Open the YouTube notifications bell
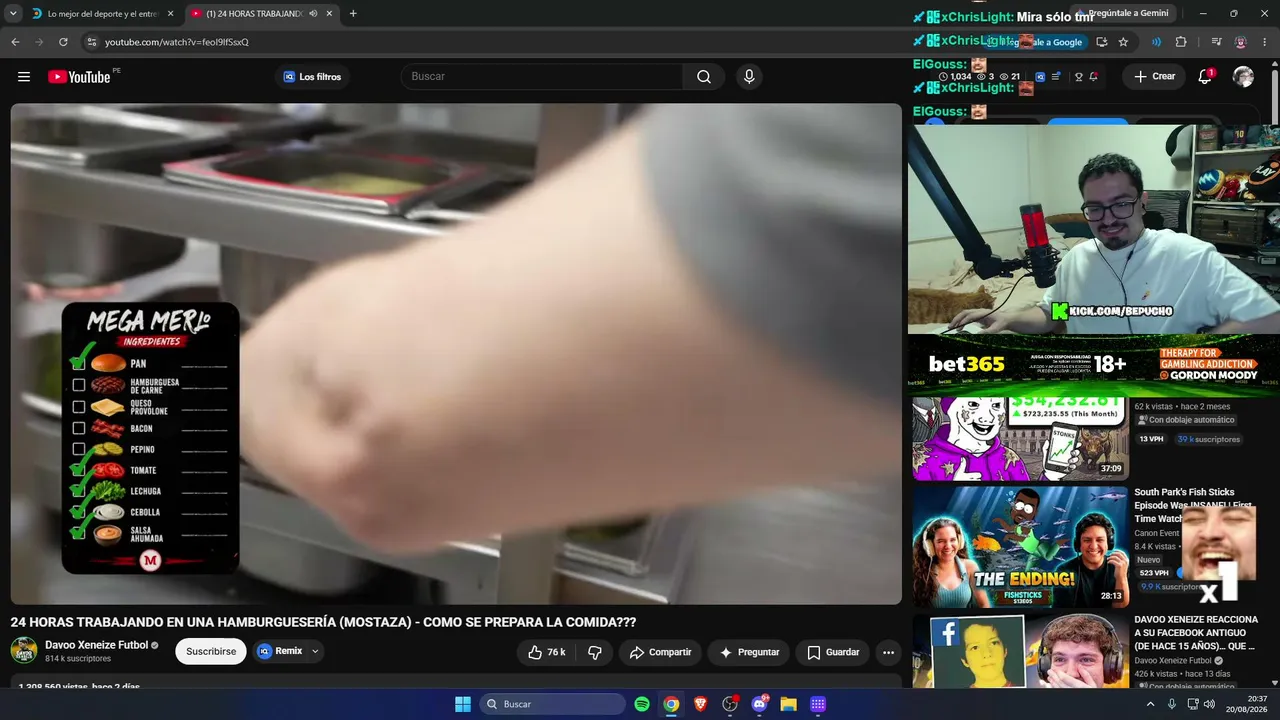The width and height of the screenshot is (1280, 720). tap(1205, 77)
